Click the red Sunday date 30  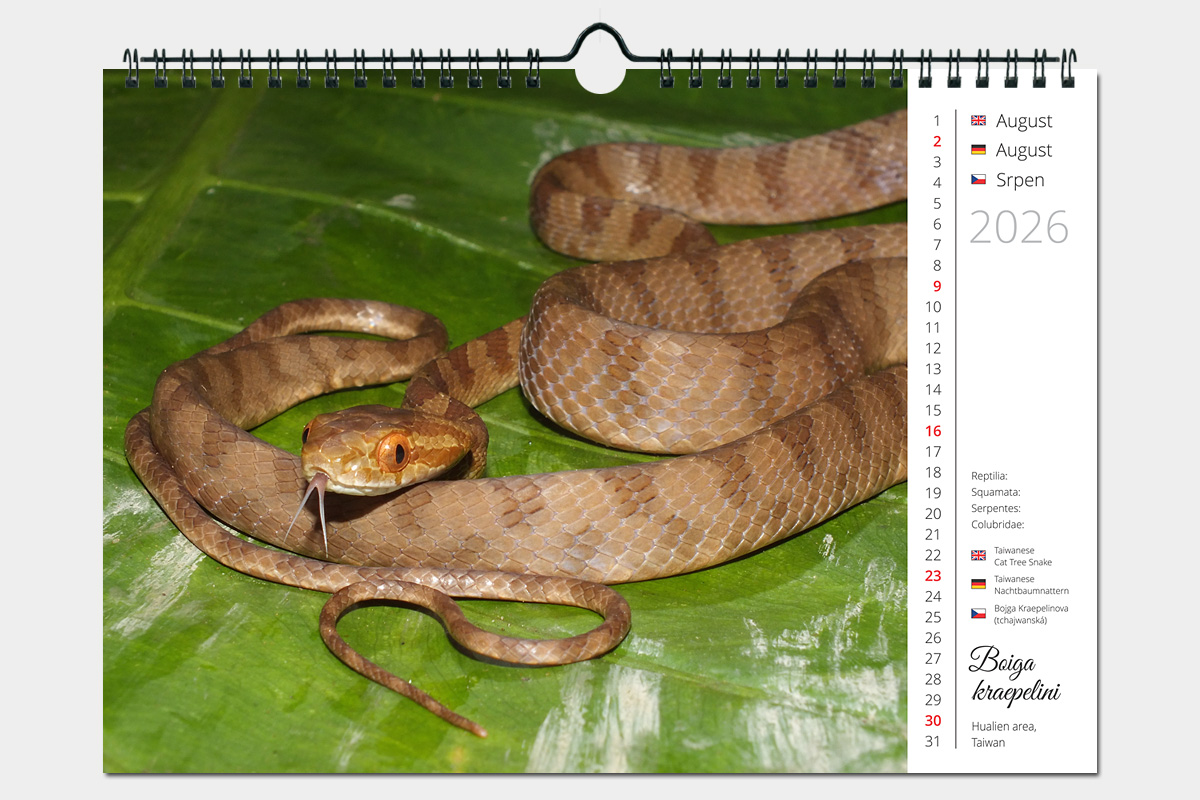933,720
